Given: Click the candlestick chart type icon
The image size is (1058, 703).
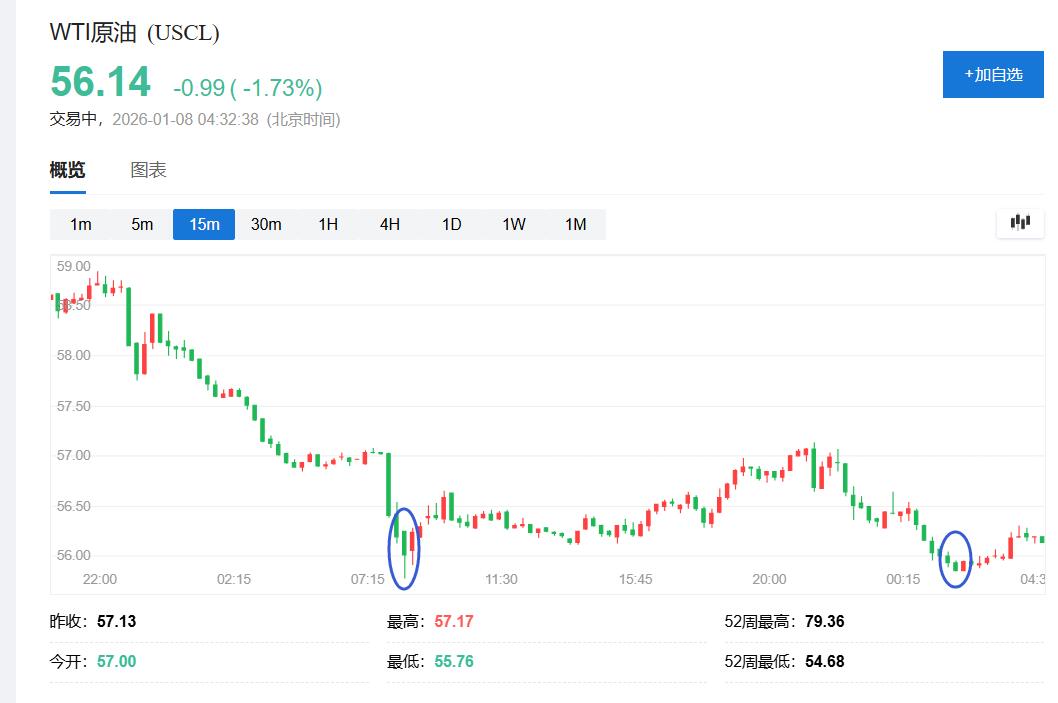Looking at the screenshot, I should point(1020,223).
